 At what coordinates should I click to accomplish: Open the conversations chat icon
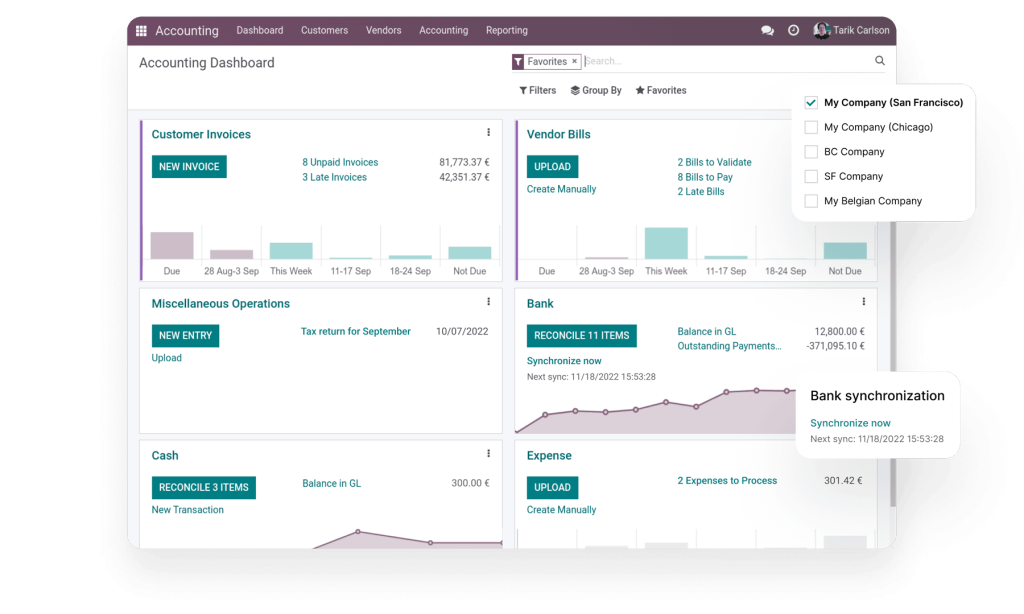(767, 31)
